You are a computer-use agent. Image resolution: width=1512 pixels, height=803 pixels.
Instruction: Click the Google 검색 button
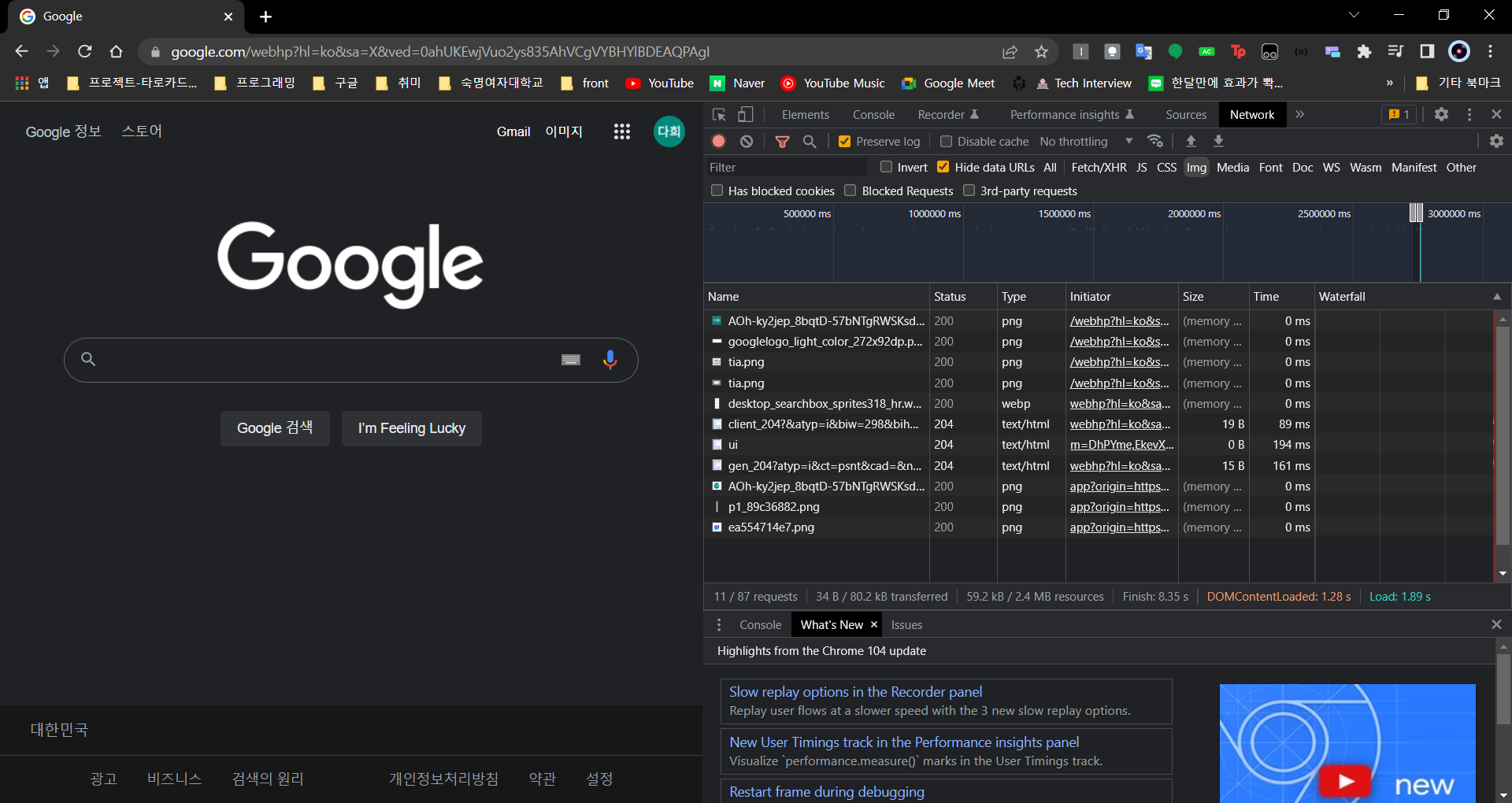pos(275,428)
